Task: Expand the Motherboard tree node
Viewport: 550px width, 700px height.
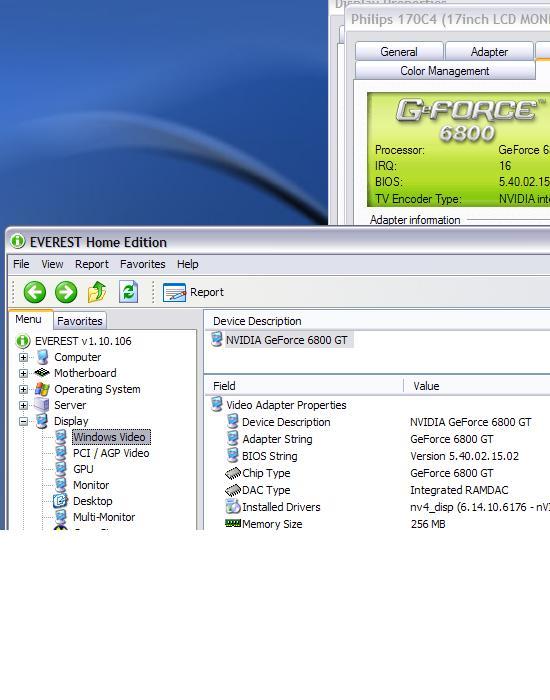Action: 23,373
